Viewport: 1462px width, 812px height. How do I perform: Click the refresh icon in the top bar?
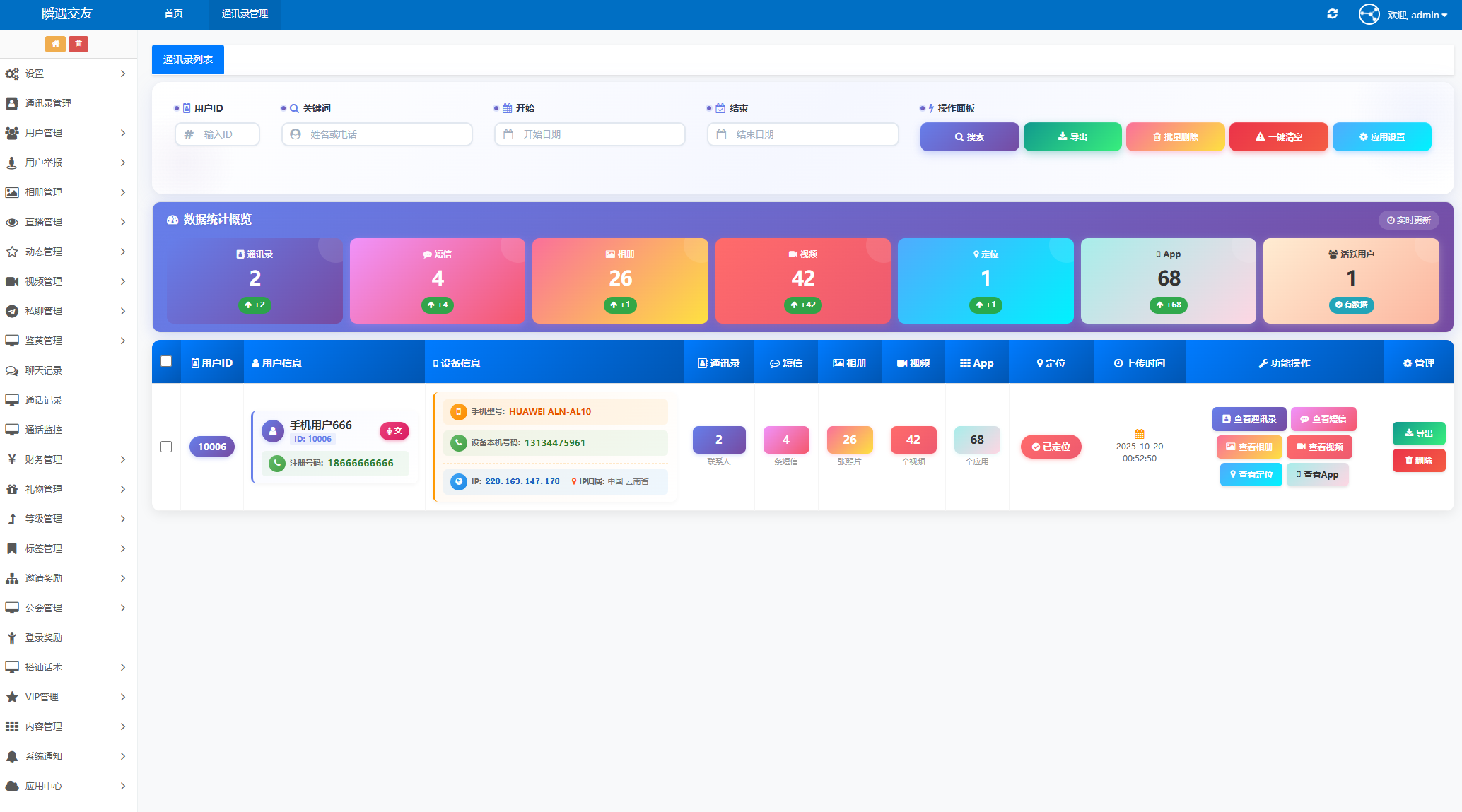[x=1332, y=13]
